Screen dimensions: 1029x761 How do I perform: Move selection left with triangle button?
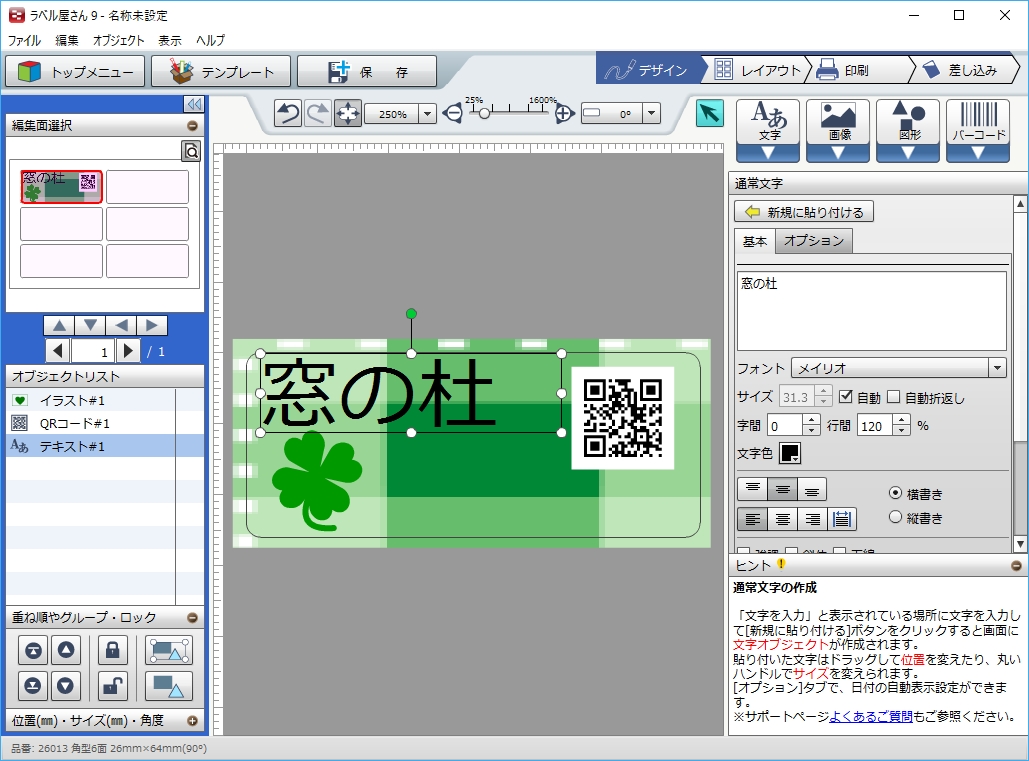[x=121, y=325]
